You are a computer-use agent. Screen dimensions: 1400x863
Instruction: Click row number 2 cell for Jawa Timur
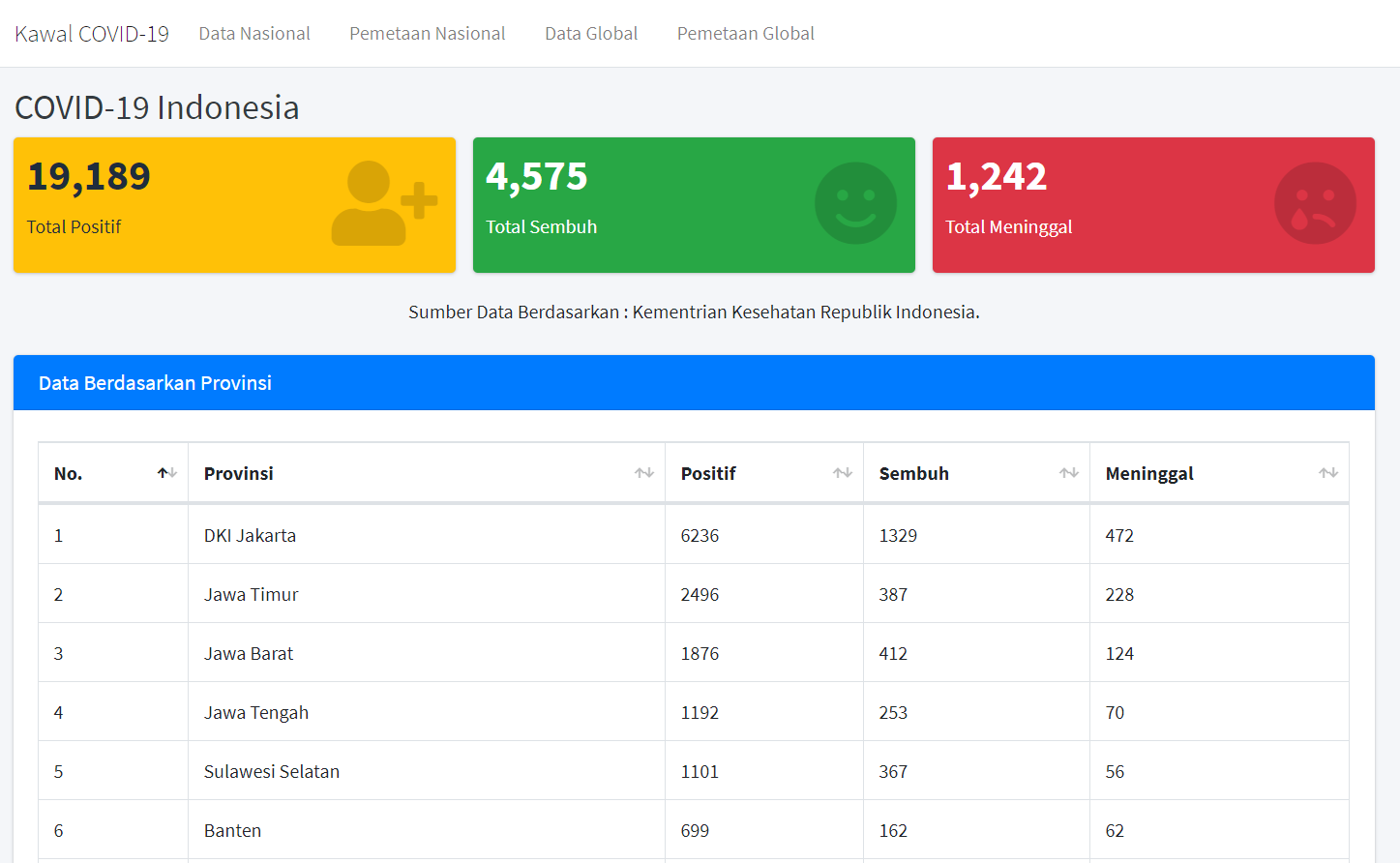click(113, 594)
